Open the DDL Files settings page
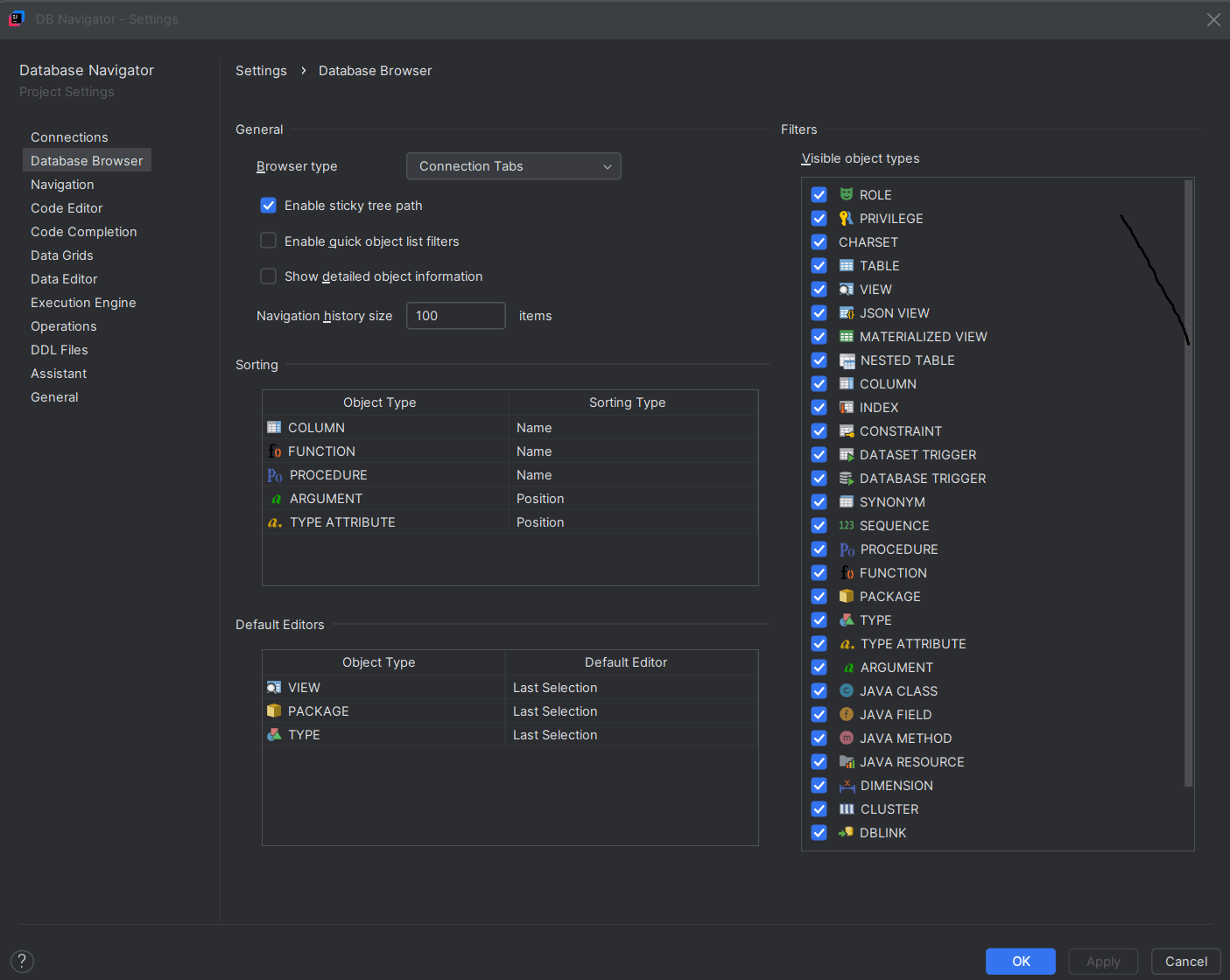1230x980 pixels. pos(60,350)
